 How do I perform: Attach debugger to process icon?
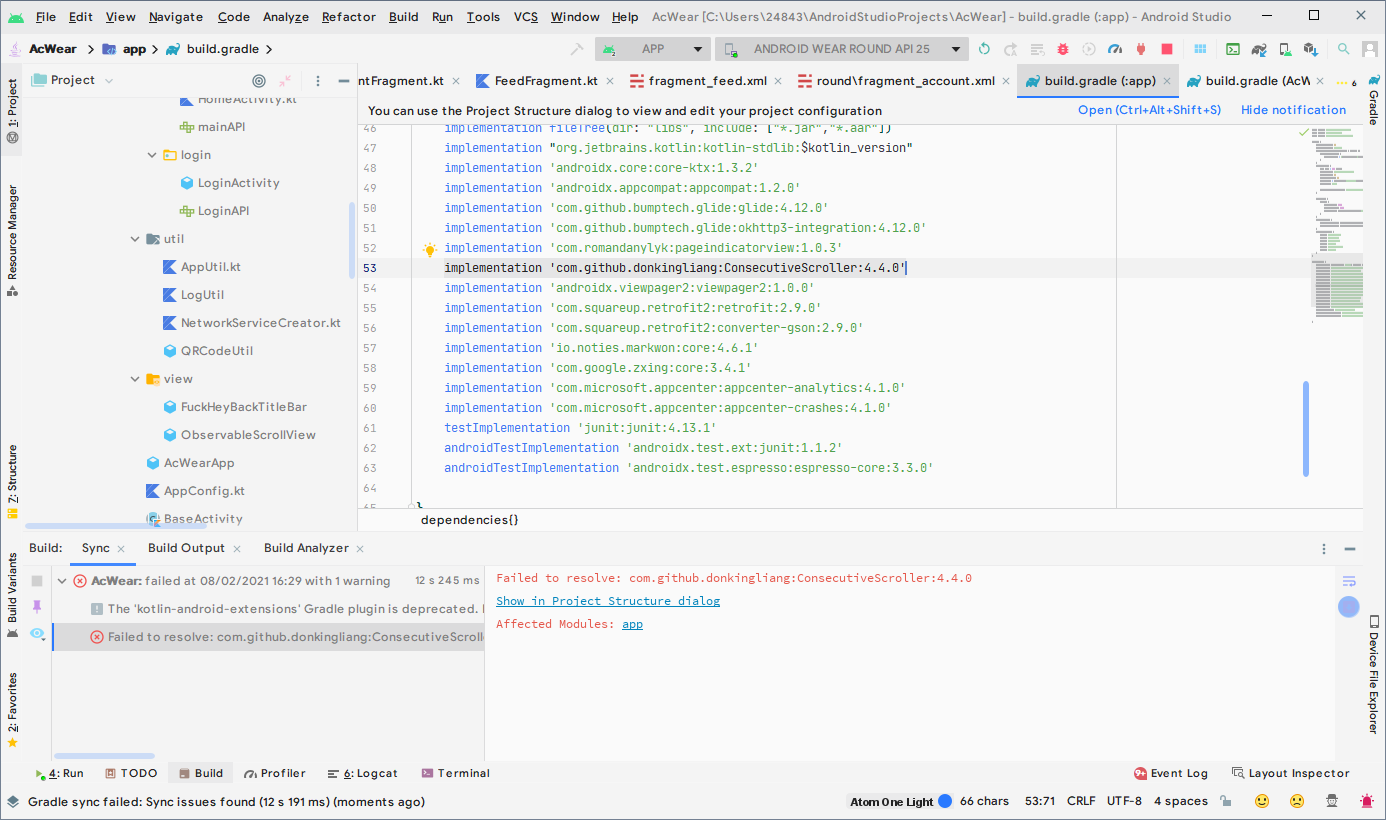1140,48
